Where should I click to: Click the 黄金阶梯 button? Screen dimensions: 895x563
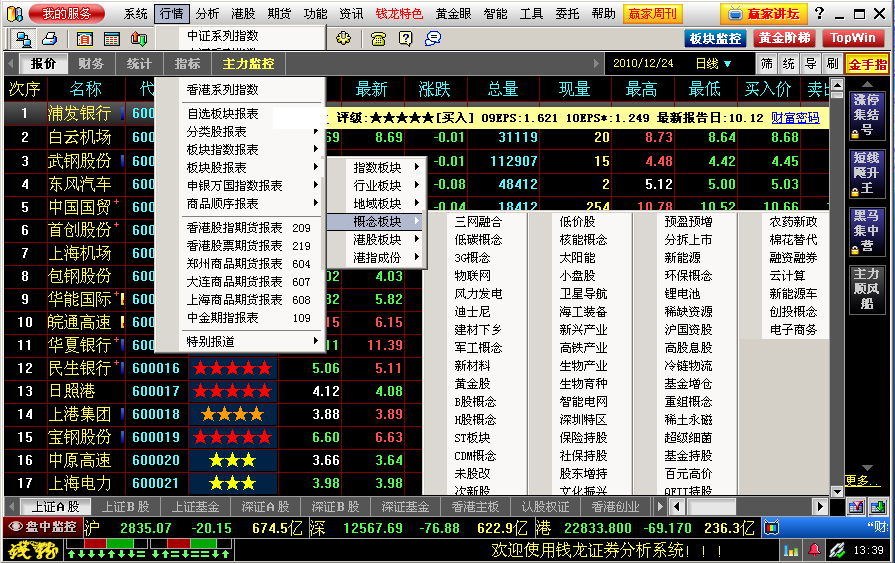point(785,38)
